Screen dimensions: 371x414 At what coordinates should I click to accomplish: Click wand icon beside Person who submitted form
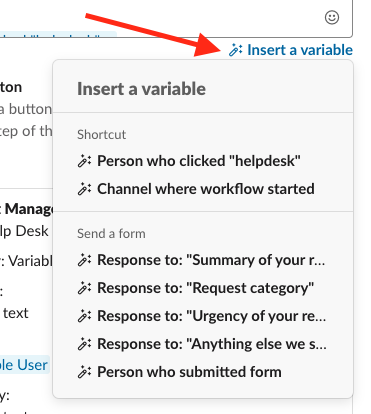coord(84,372)
